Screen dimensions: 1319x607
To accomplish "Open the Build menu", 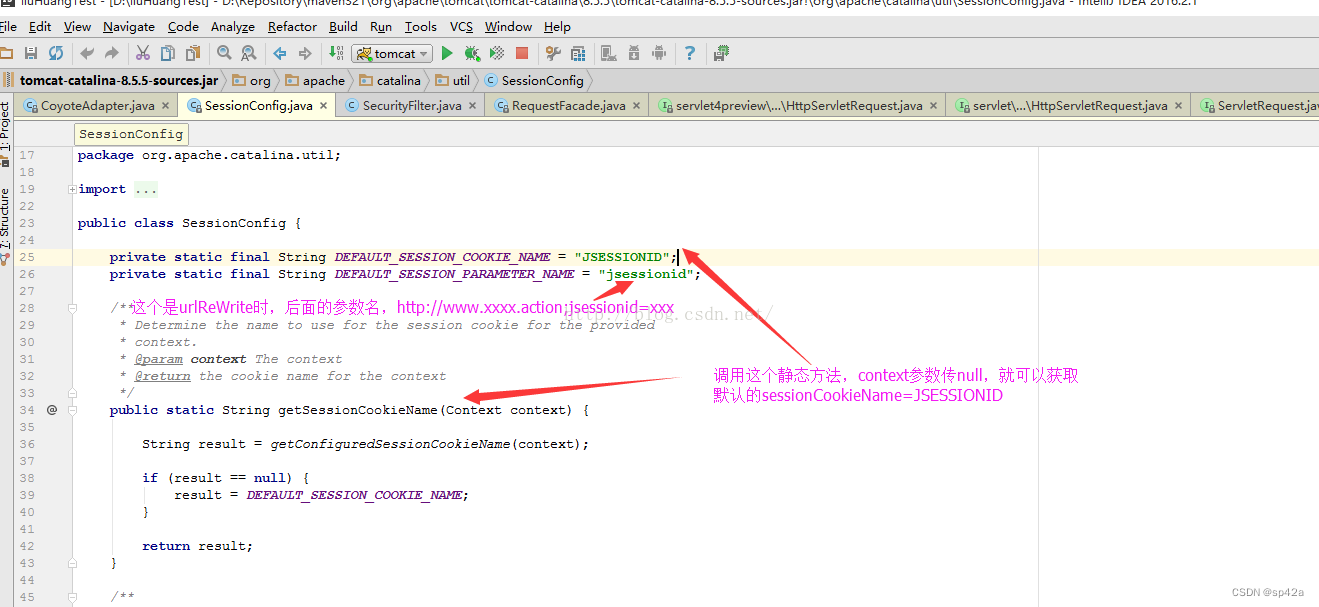I will 343,27.
